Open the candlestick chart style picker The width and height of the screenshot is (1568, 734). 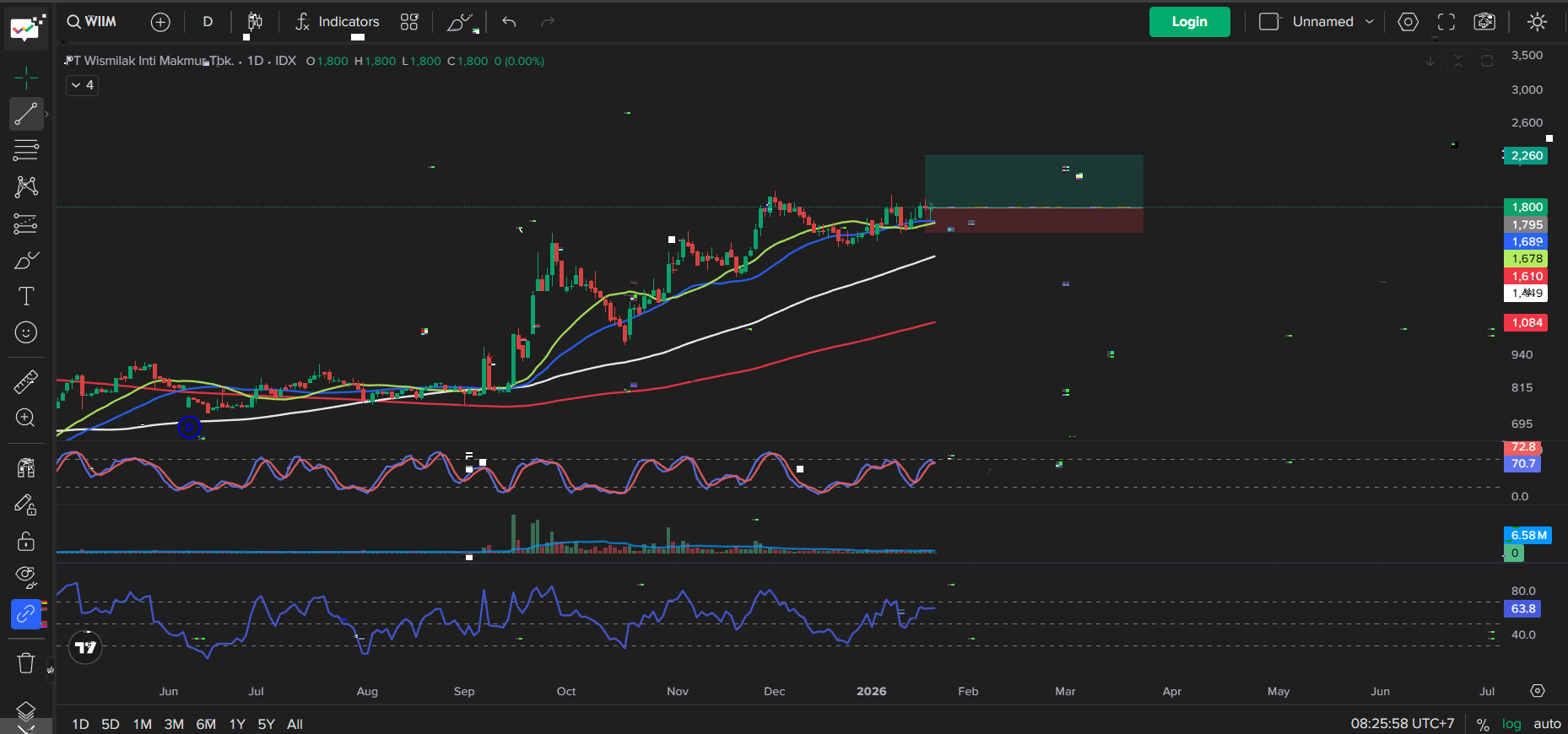(255, 22)
